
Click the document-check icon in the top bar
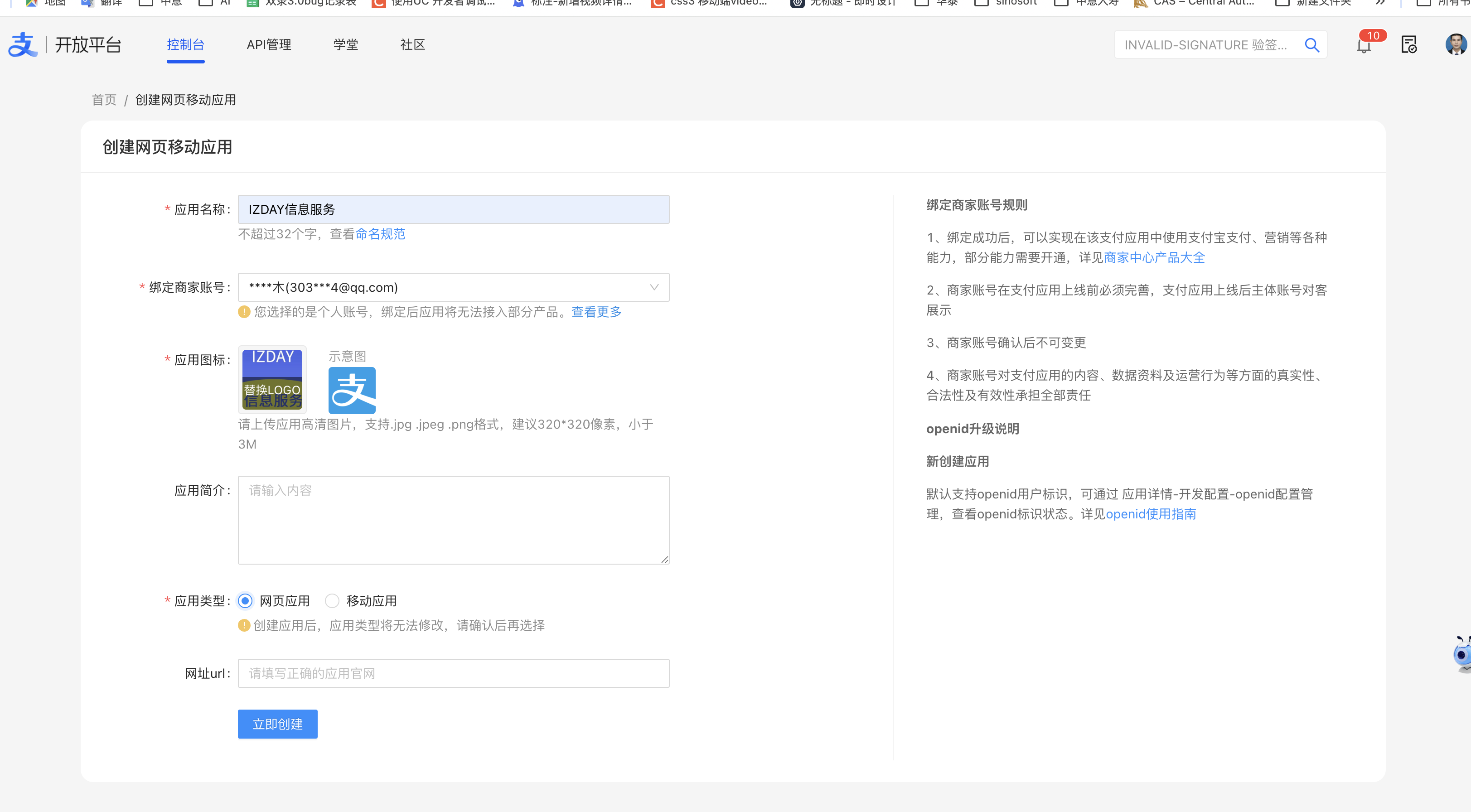(1409, 44)
